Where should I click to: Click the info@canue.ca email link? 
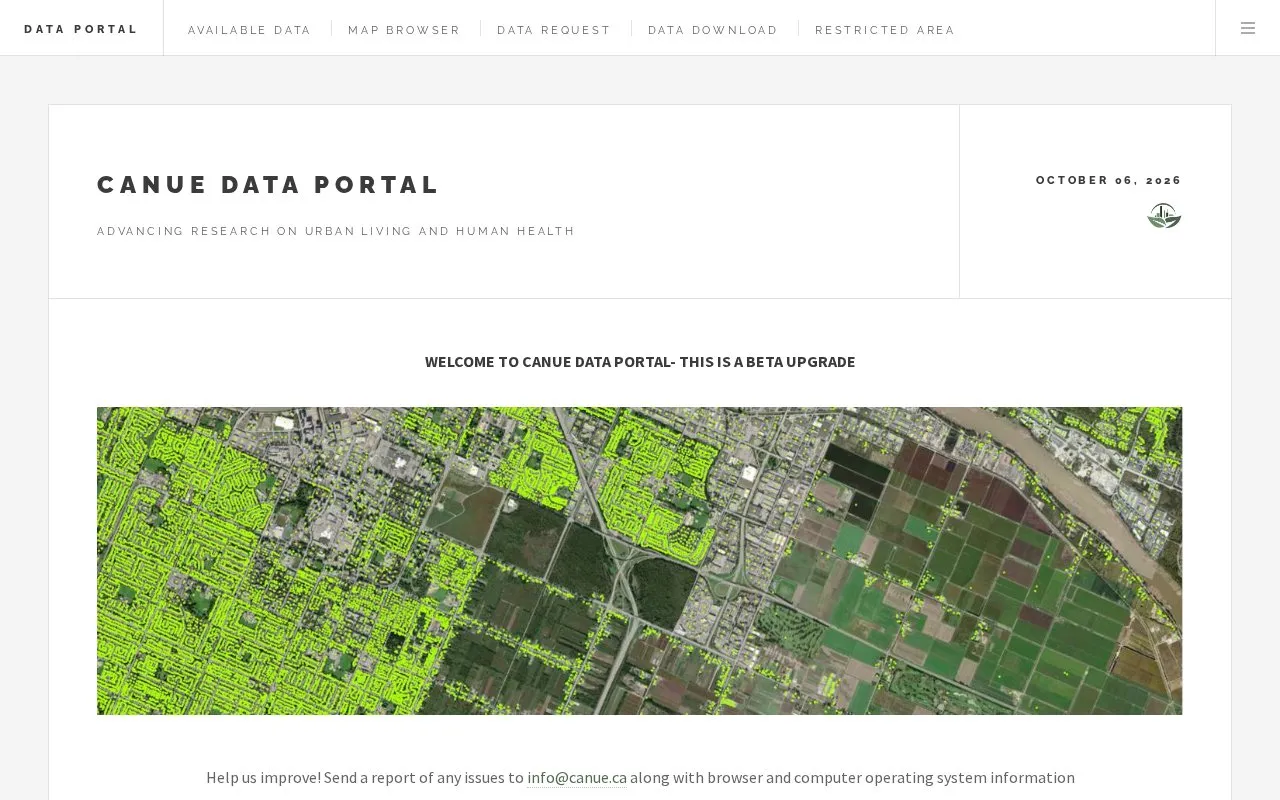coord(577,777)
